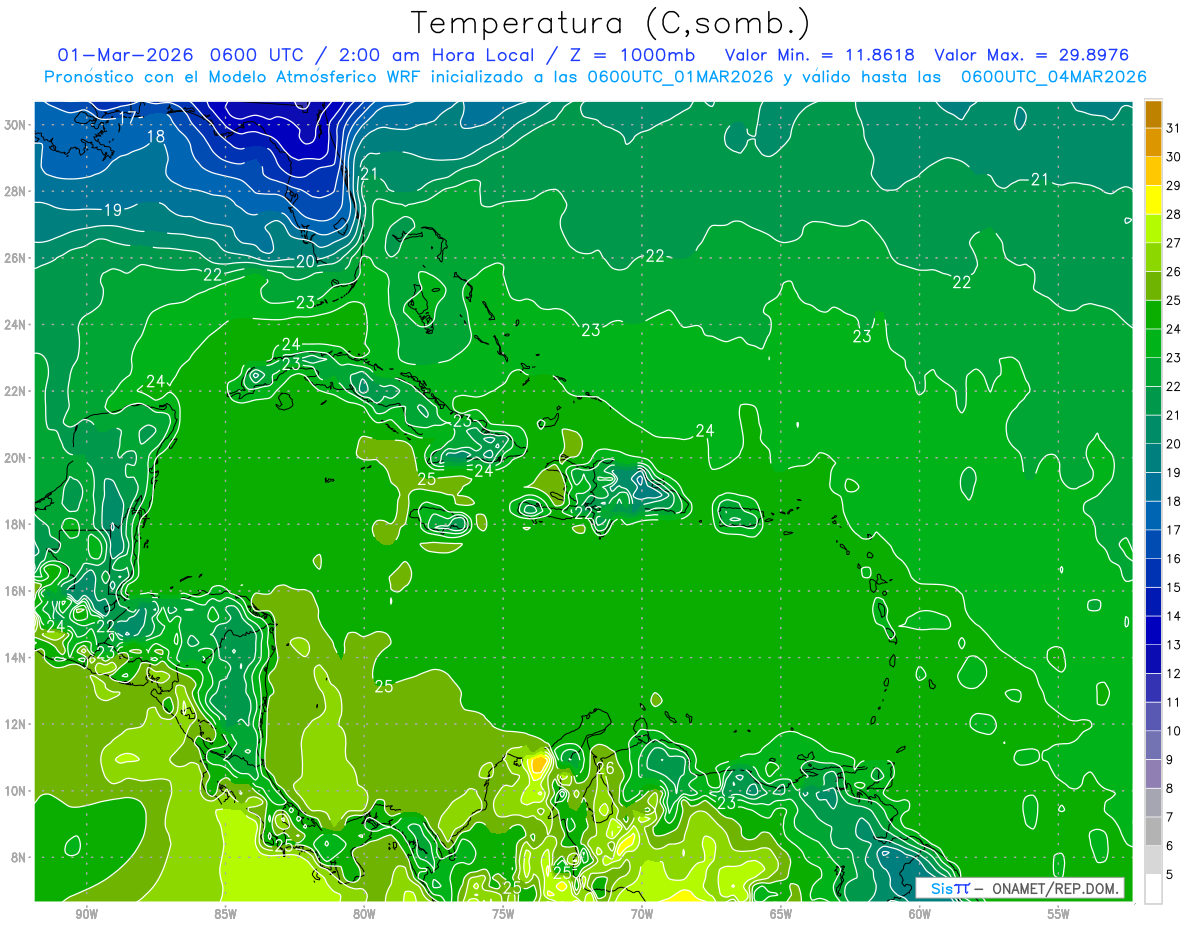This screenshot has height=927, width=1200.
Task: Click the orange hotspot near 74W 11N
Action: pos(538,764)
